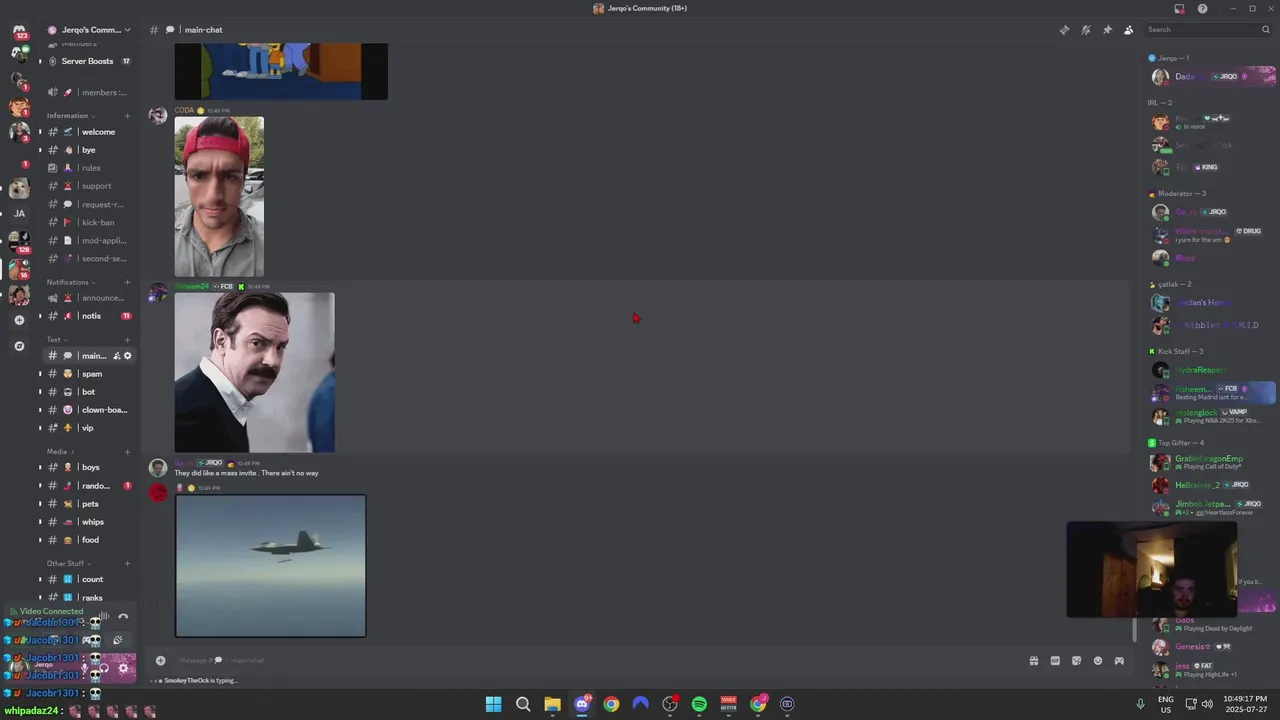Open File Explorer from the taskbar
This screenshot has height=720, width=1280.
(x=552, y=704)
